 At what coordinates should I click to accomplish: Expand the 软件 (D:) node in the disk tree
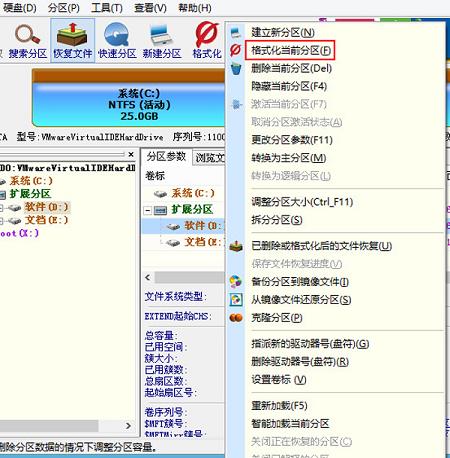(1, 208)
